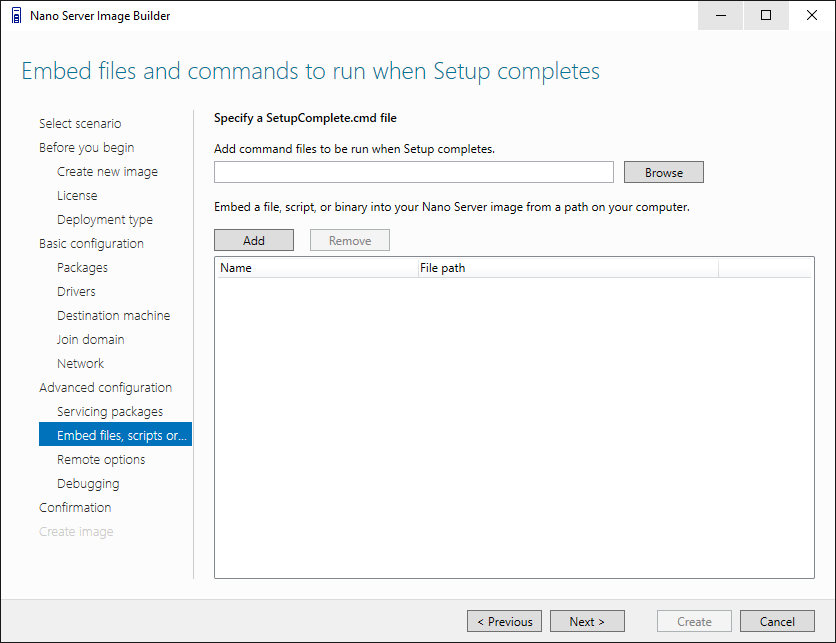Select the Network configuration step
836x643 pixels.
tap(80, 363)
